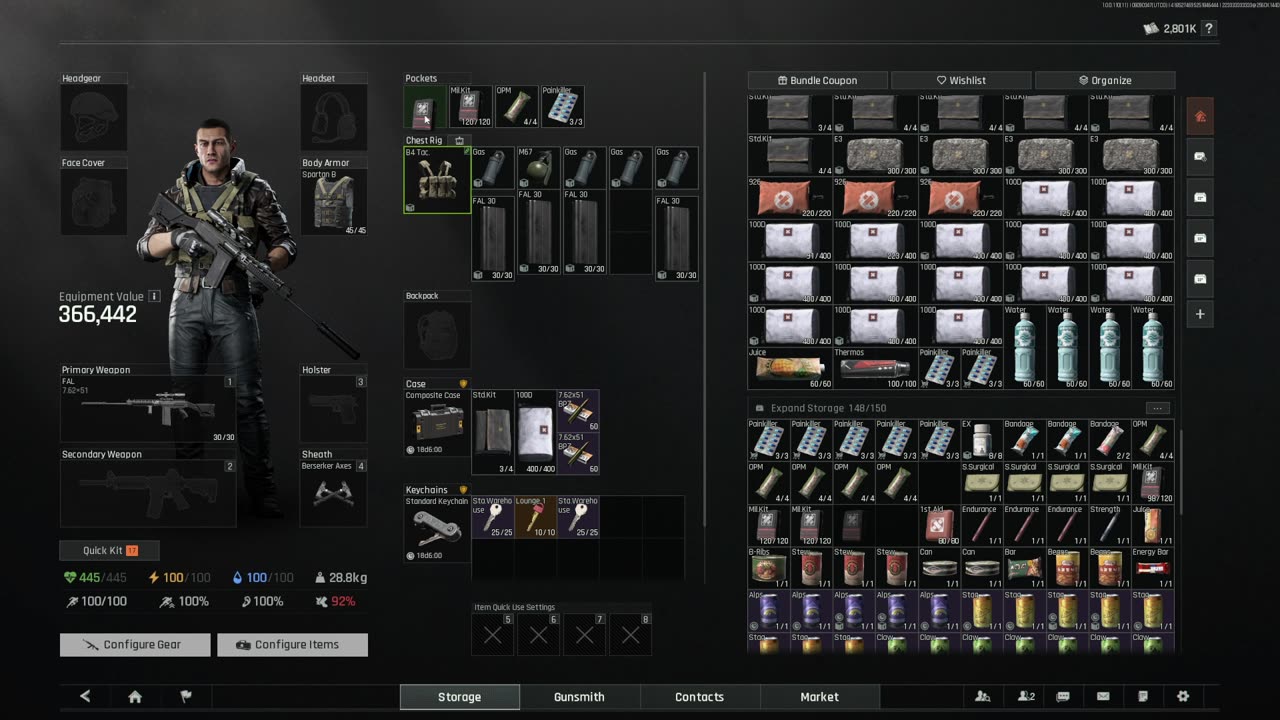Viewport: 1280px width, 720px height.
Task: Select the Mil.Kit showing 98/120
Action: 1152,483
